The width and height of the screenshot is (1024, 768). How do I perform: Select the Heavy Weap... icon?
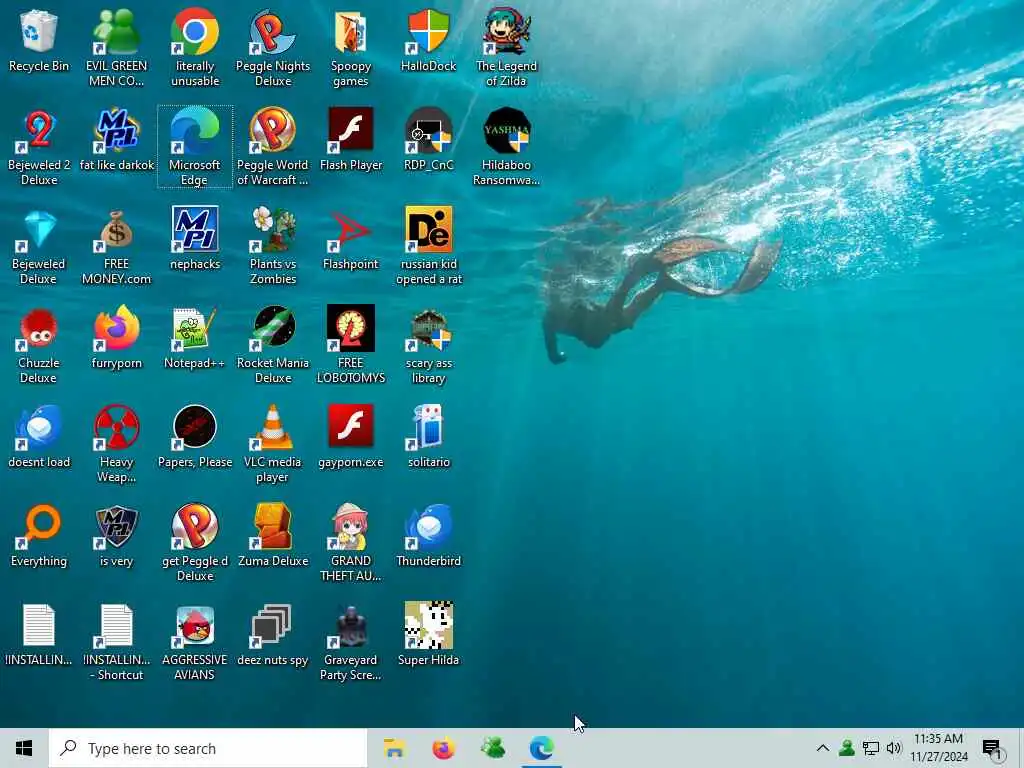pyautogui.click(x=116, y=444)
